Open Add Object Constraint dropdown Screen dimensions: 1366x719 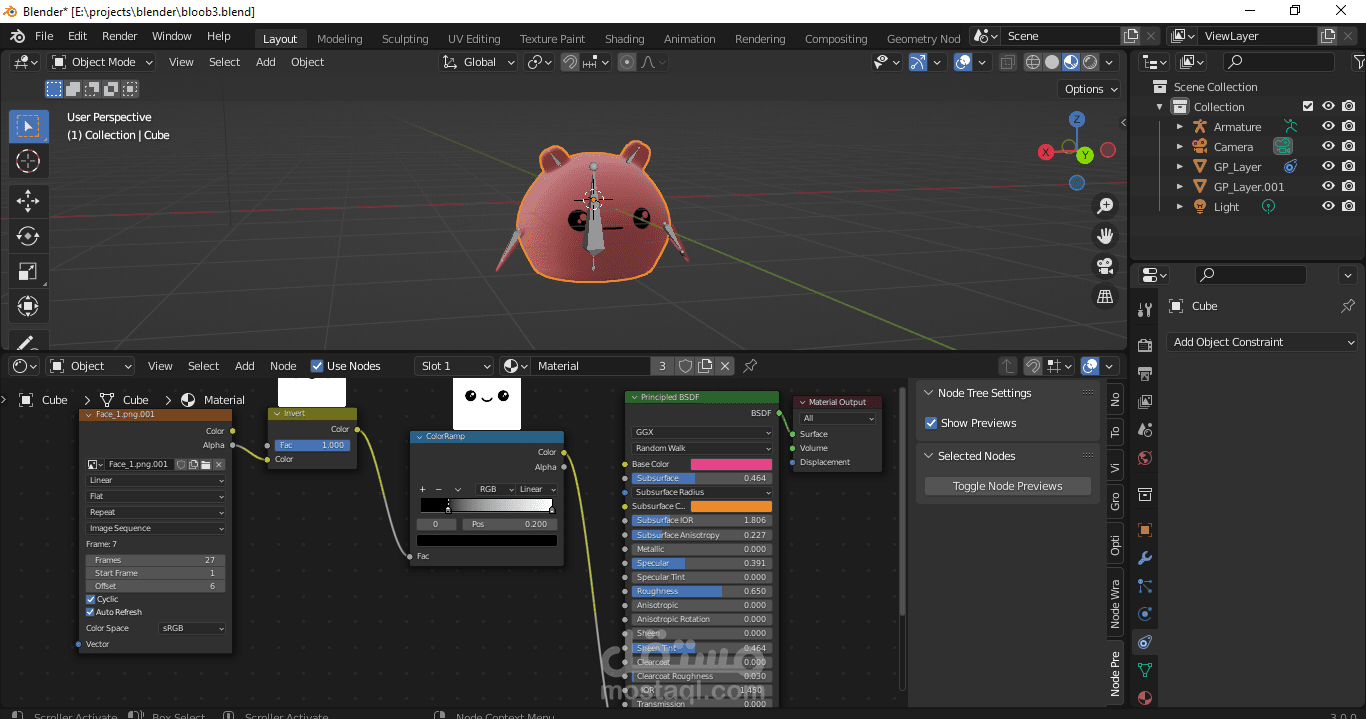point(1263,342)
